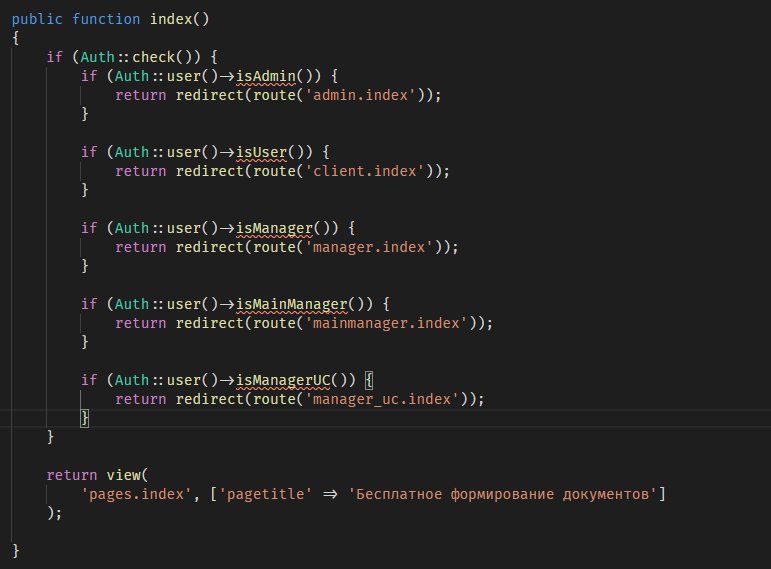This screenshot has height=569, width=771.
Task: Click the highlighted closing brace after manager_uc return
Action: [85, 418]
